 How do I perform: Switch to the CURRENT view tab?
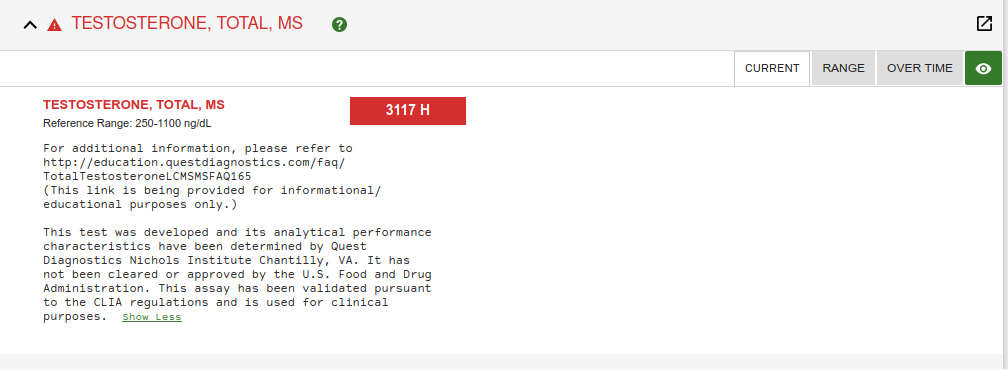tap(772, 68)
